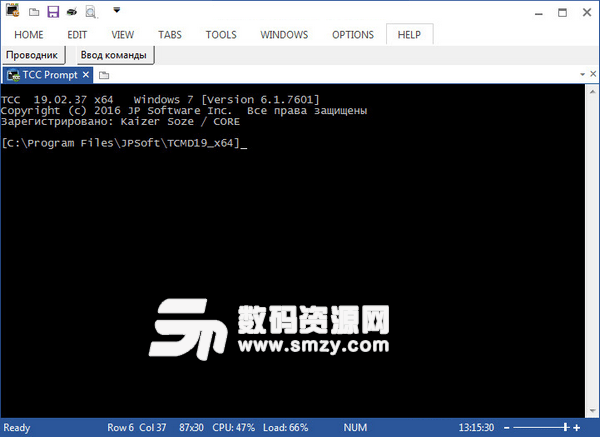Open print preview magnifier icon

[x=91, y=12]
